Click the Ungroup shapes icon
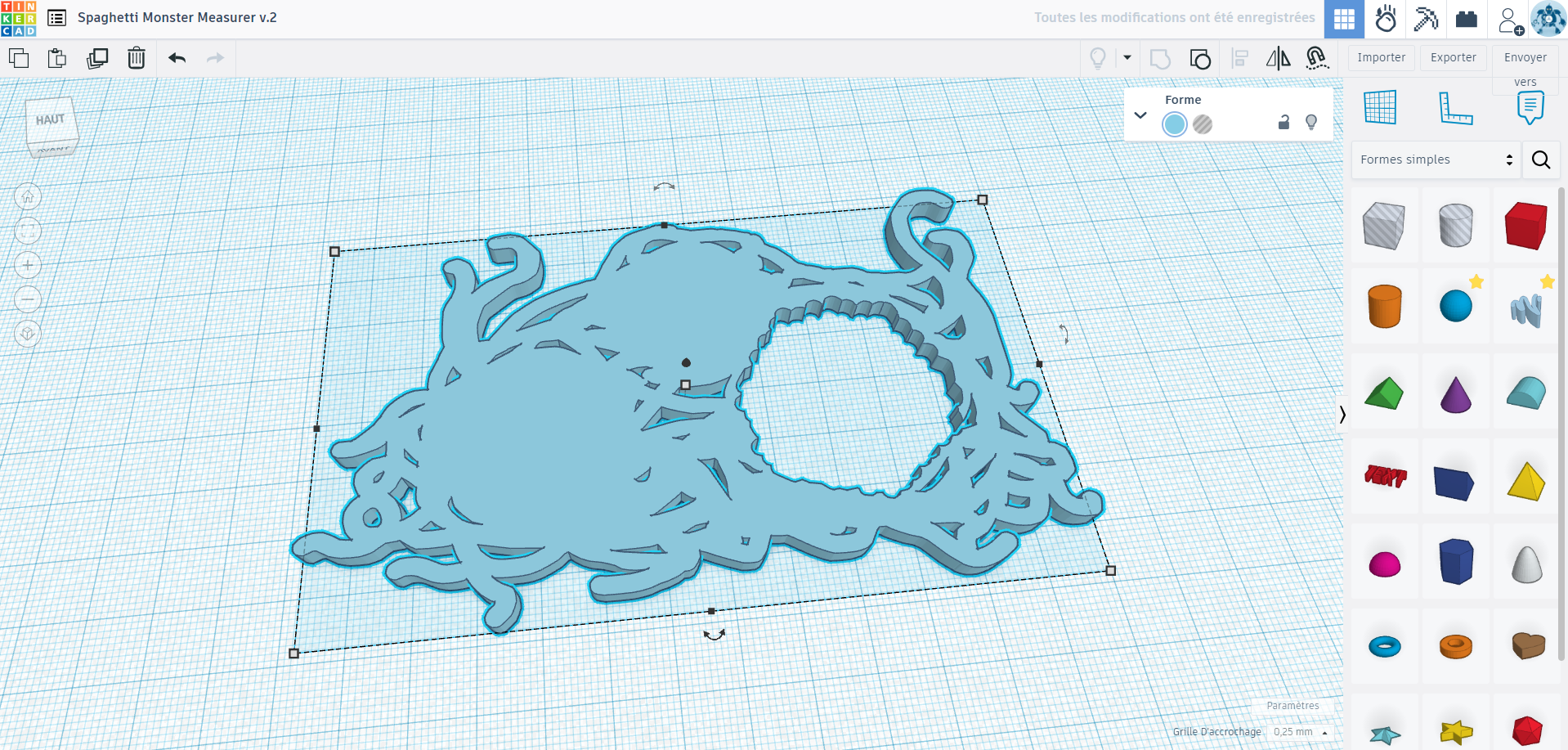 click(1200, 59)
